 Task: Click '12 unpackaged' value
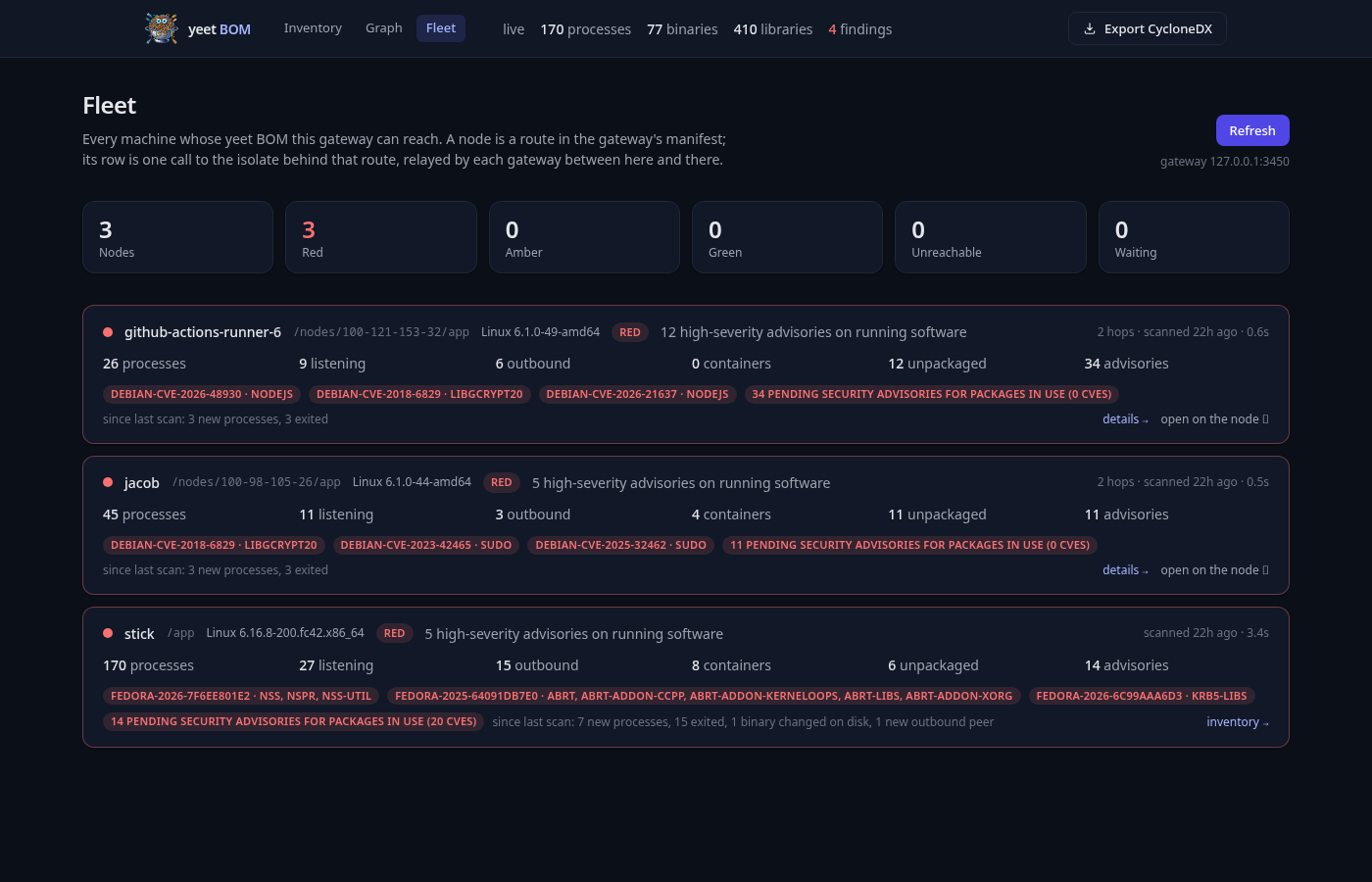pos(937,364)
